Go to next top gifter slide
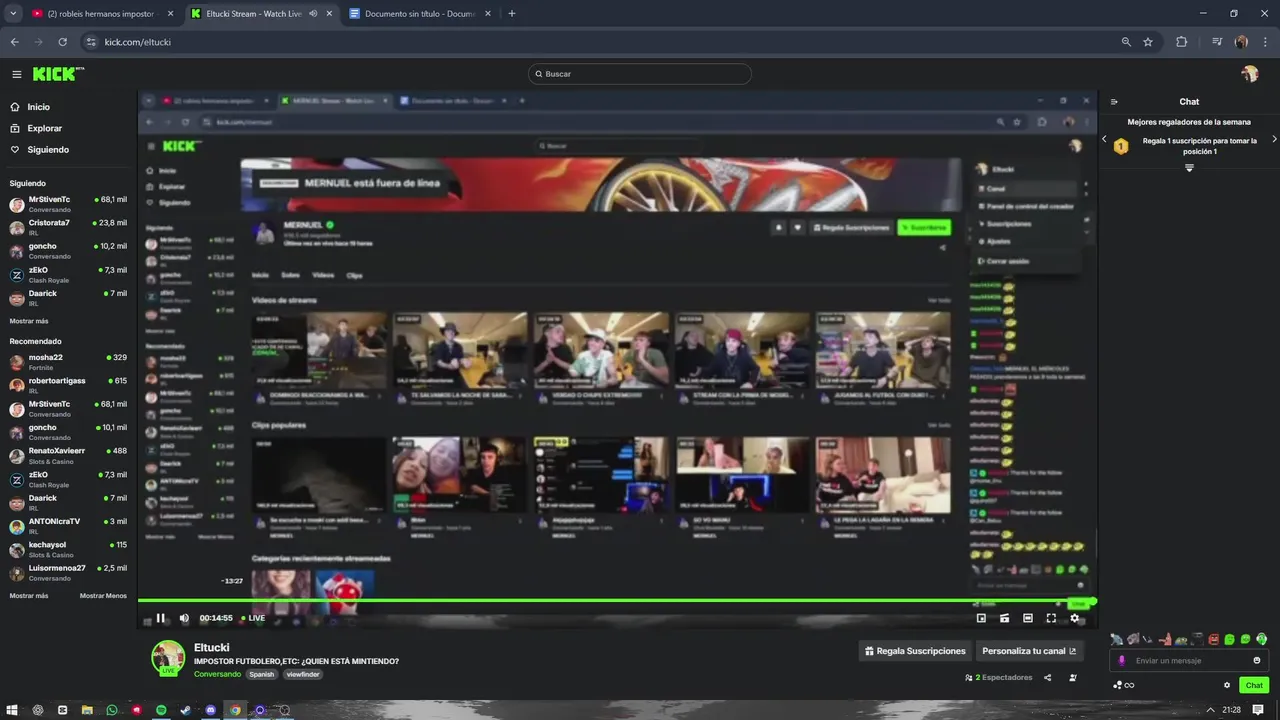The image size is (1280, 720). (1274, 139)
